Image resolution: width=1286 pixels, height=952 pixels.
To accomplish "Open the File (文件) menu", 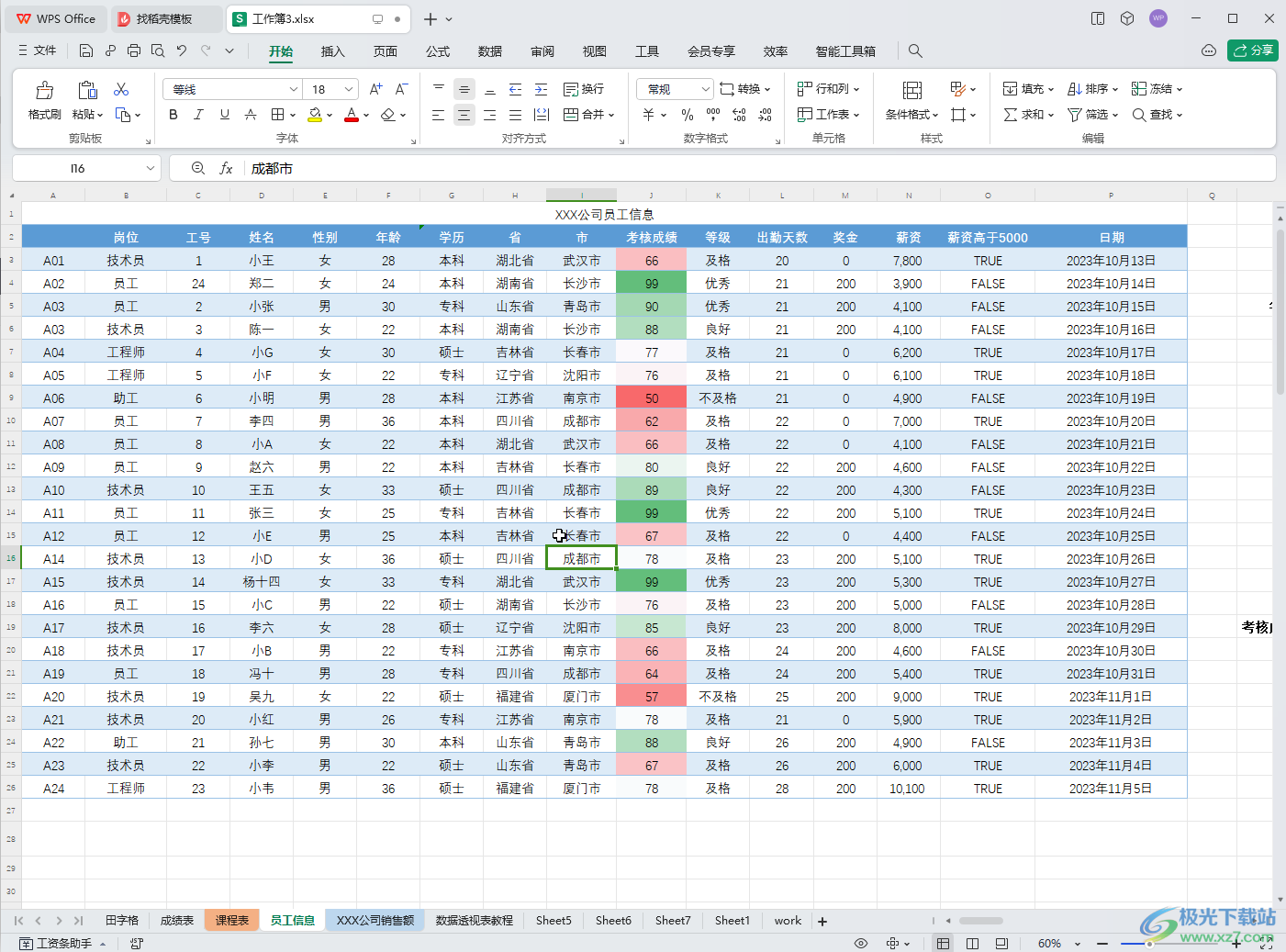I will click(38, 50).
